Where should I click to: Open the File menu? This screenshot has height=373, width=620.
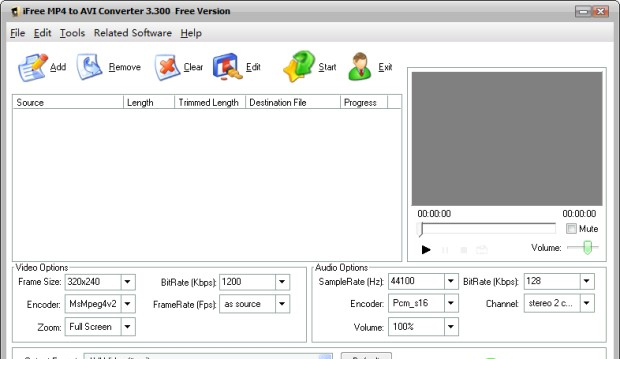[x=17, y=33]
